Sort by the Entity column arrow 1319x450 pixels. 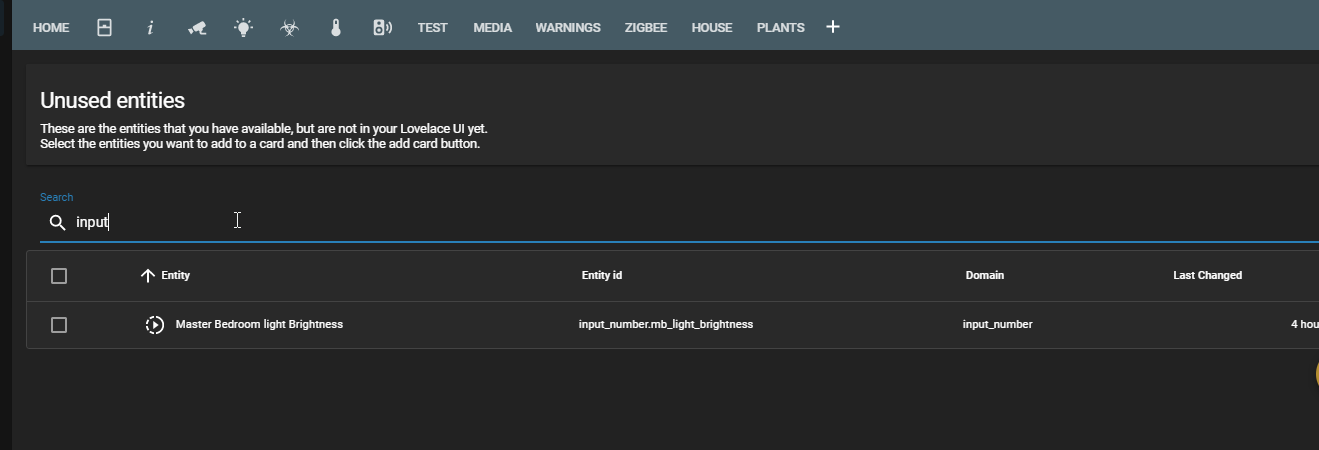[x=148, y=276]
